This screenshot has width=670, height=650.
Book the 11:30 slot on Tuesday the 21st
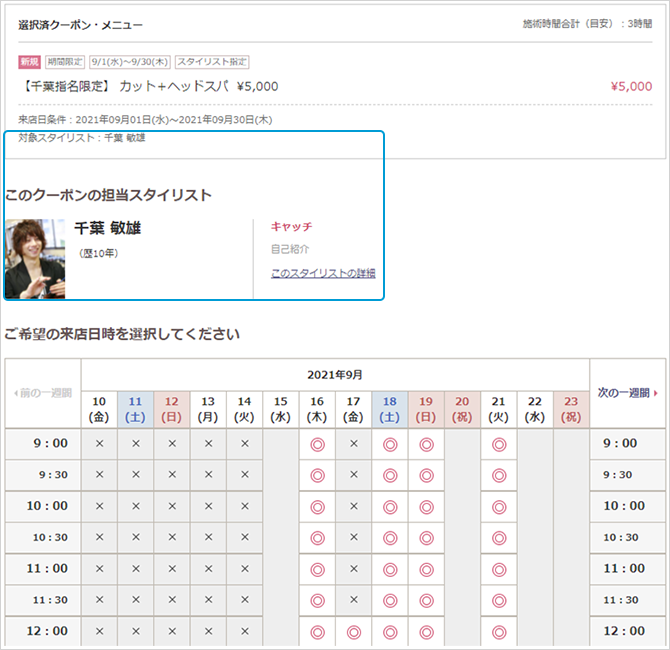tap(499, 600)
